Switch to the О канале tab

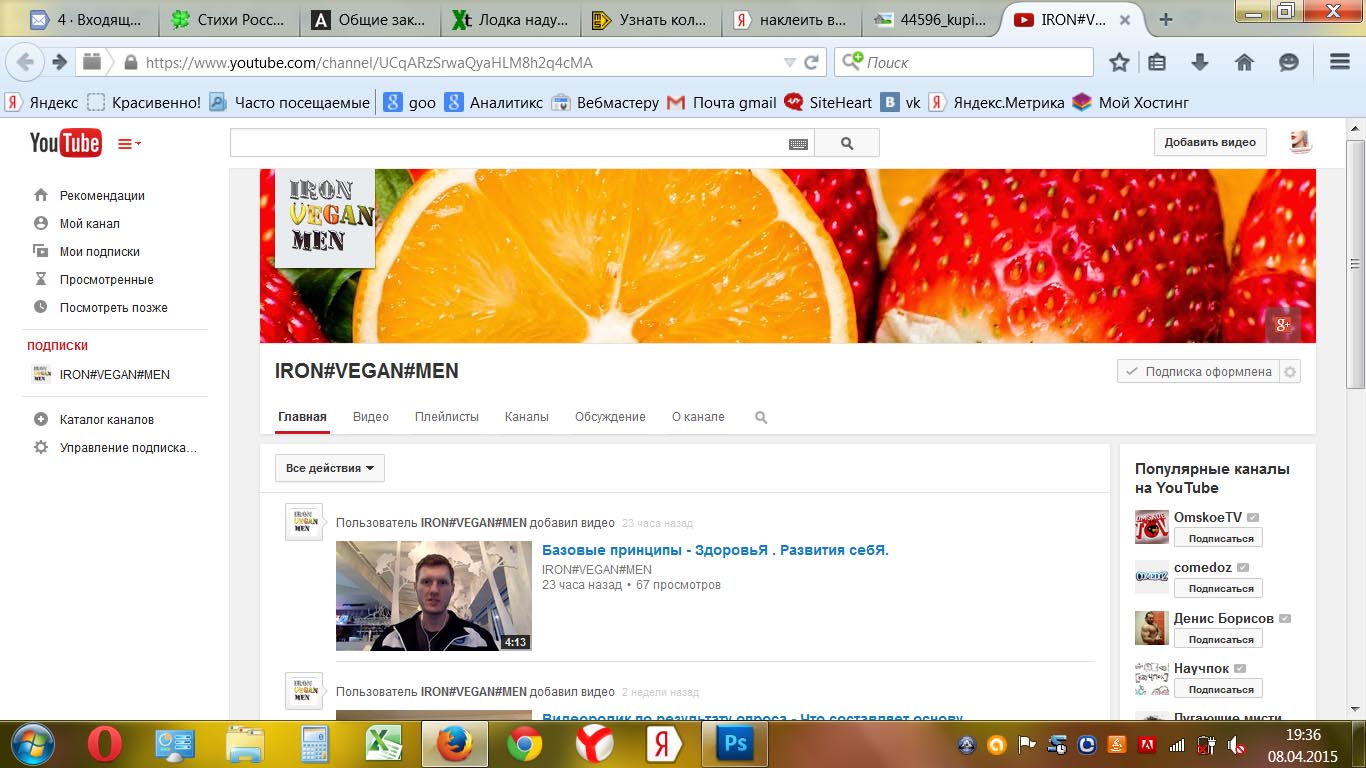[698, 417]
